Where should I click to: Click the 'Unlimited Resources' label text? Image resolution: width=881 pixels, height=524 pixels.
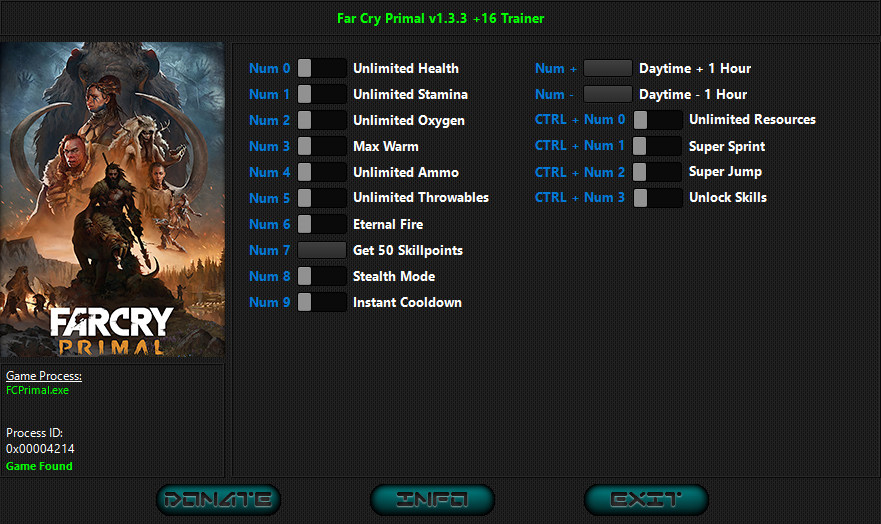(x=752, y=120)
